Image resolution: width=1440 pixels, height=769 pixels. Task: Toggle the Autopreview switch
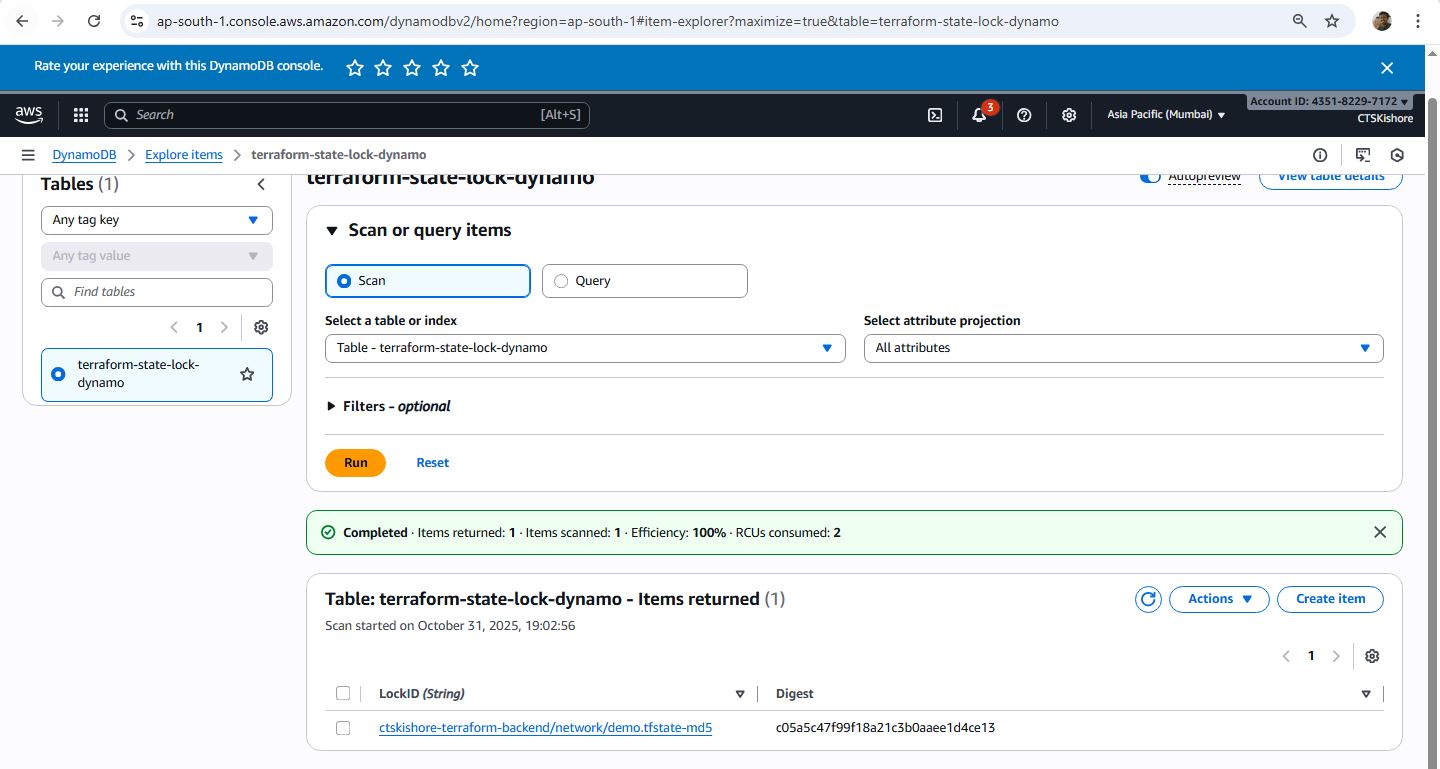click(x=1150, y=177)
